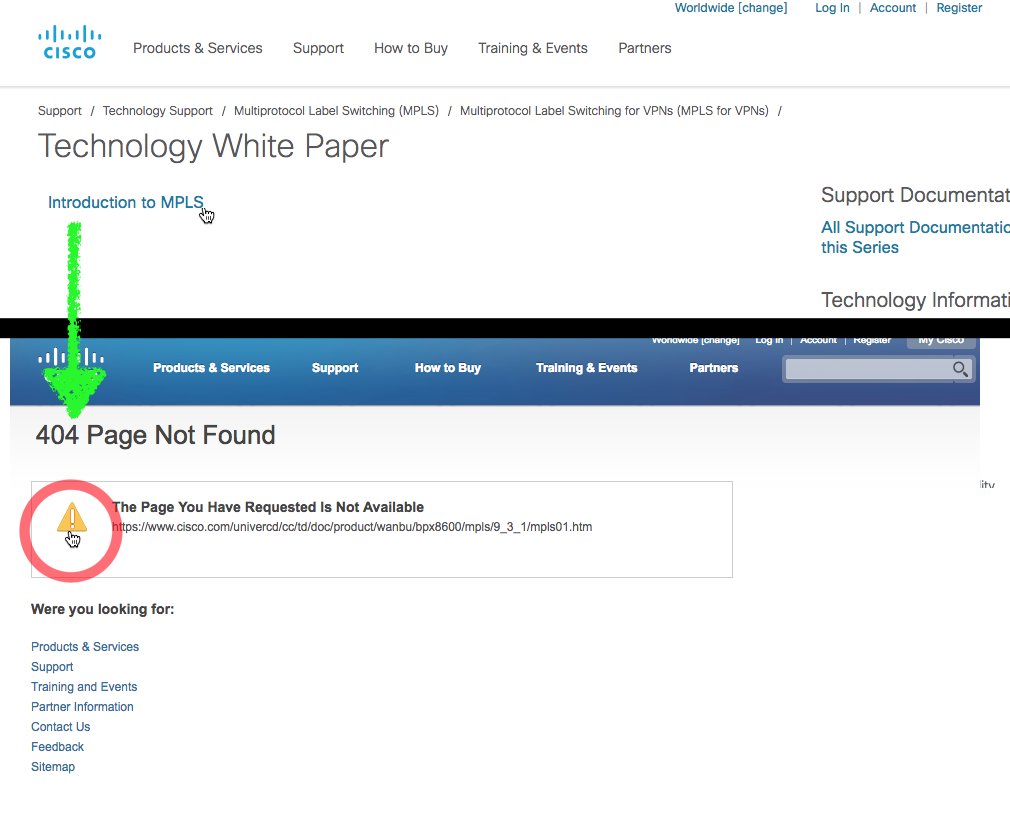The image size is (1010, 814).
Task: Open Products & Services in the blue navigation bar
Action: pyautogui.click(x=211, y=368)
